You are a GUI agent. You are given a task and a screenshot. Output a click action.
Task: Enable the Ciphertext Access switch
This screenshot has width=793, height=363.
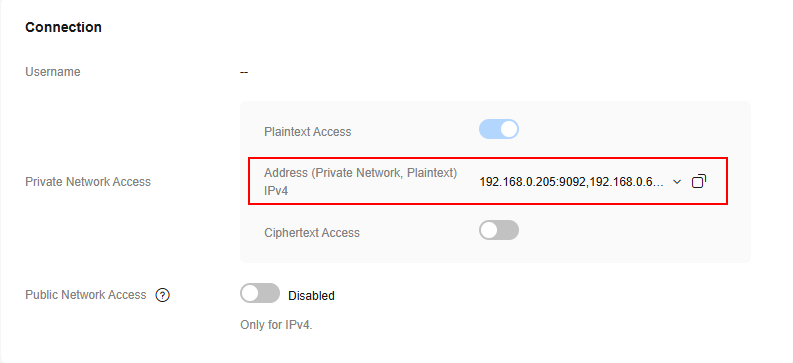coord(499,231)
